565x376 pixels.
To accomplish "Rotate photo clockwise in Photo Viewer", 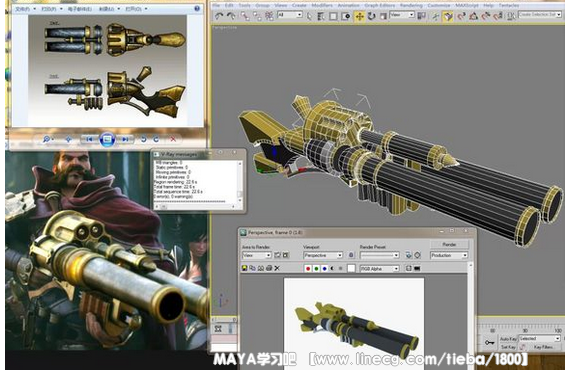I will click(156, 139).
